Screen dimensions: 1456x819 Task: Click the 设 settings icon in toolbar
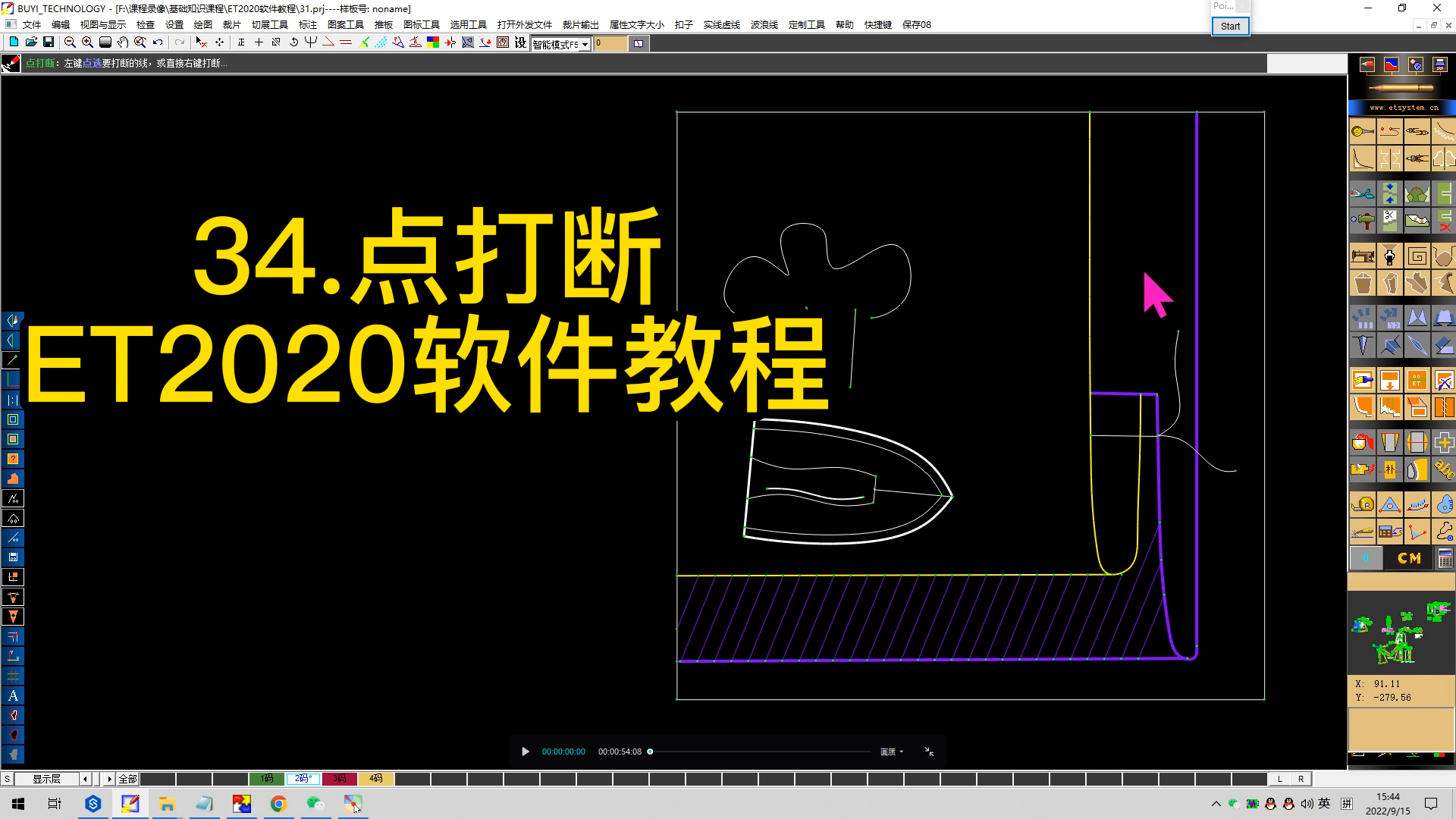pyautogui.click(x=520, y=42)
